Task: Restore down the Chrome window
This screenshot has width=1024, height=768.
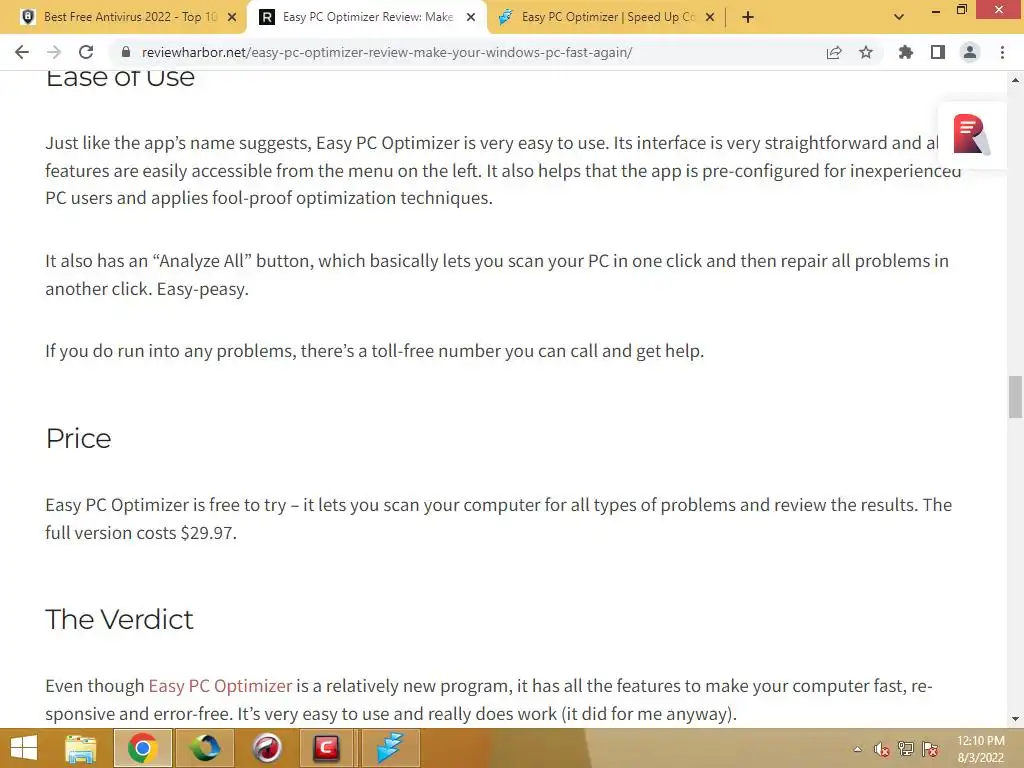Action: coord(962,10)
